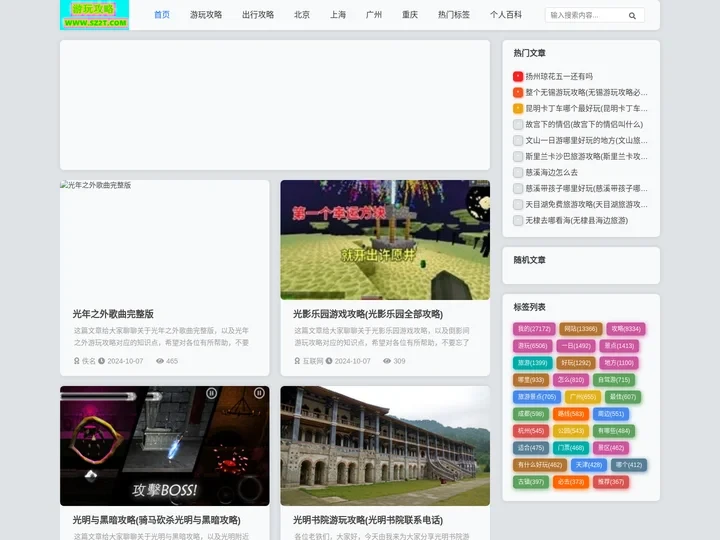Image resolution: width=720 pixels, height=540 pixels.
Task: Select the 攻略(8334) tag
Action: coord(625,329)
